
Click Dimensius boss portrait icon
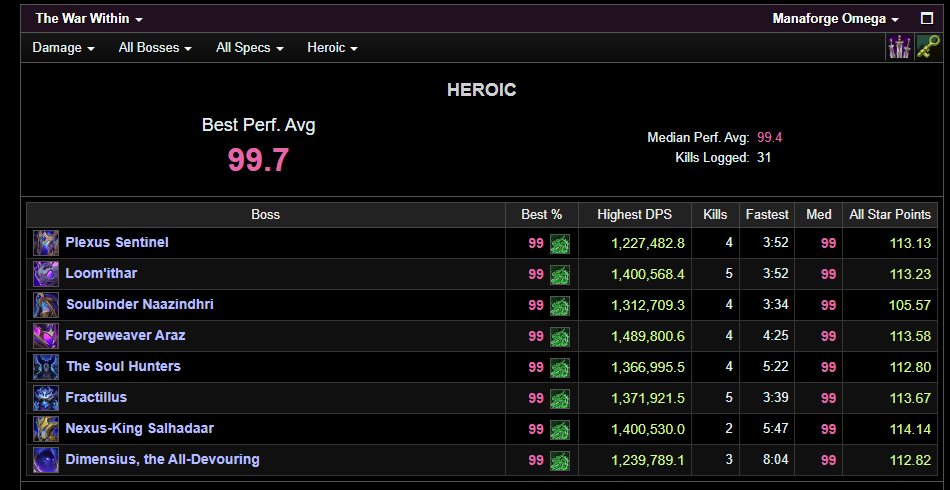[x=46, y=460]
